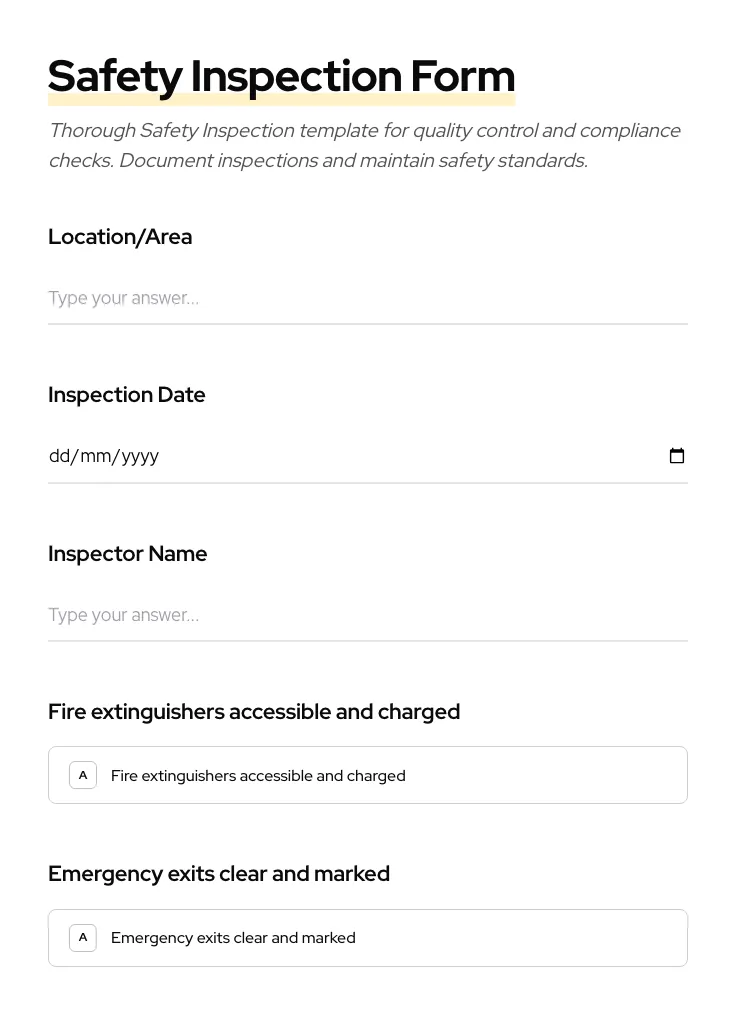The height and width of the screenshot is (1024, 736).
Task: Click the 'Safety Inspection Form' heading
Action: click(281, 75)
